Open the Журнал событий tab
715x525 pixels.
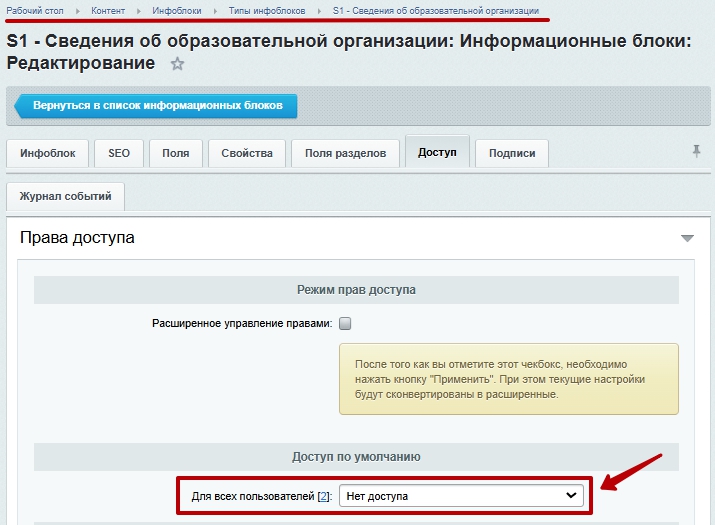point(65,197)
